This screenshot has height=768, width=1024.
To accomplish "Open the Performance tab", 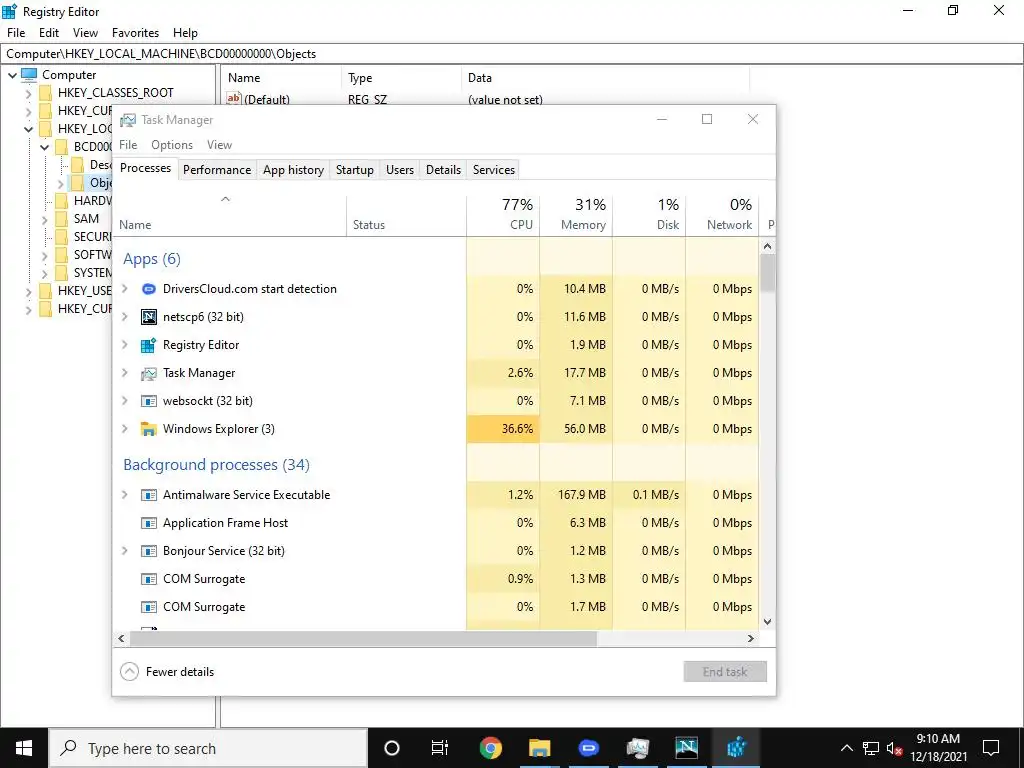I will tap(217, 170).
